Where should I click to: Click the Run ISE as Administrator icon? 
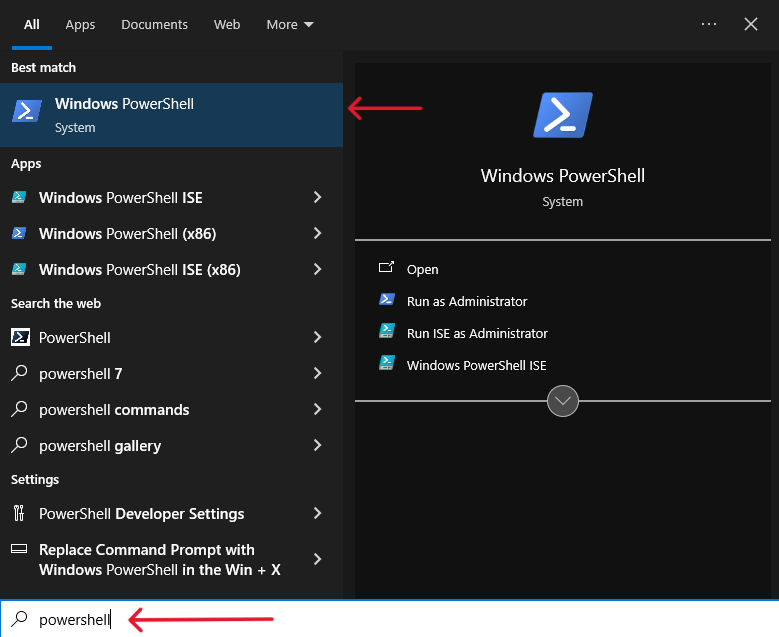coord(387,331)
